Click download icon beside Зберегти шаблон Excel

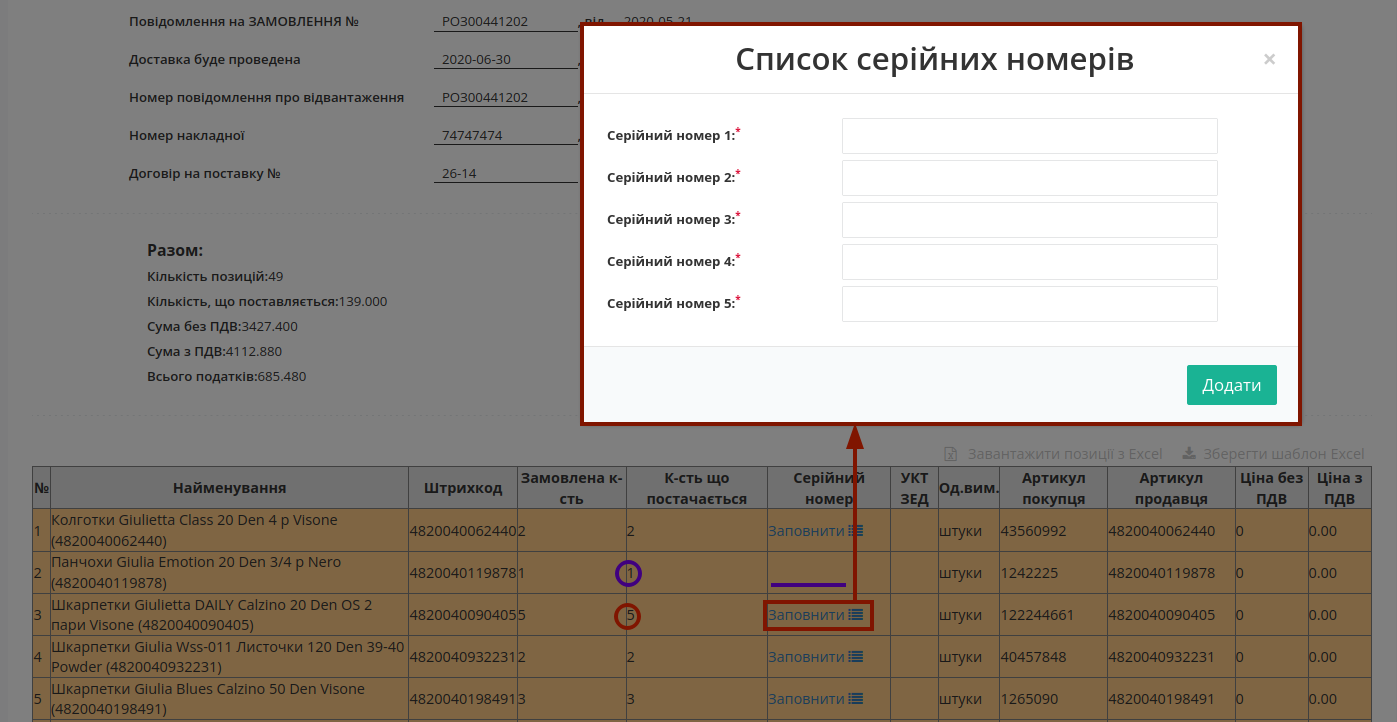tap(1190, 453)
